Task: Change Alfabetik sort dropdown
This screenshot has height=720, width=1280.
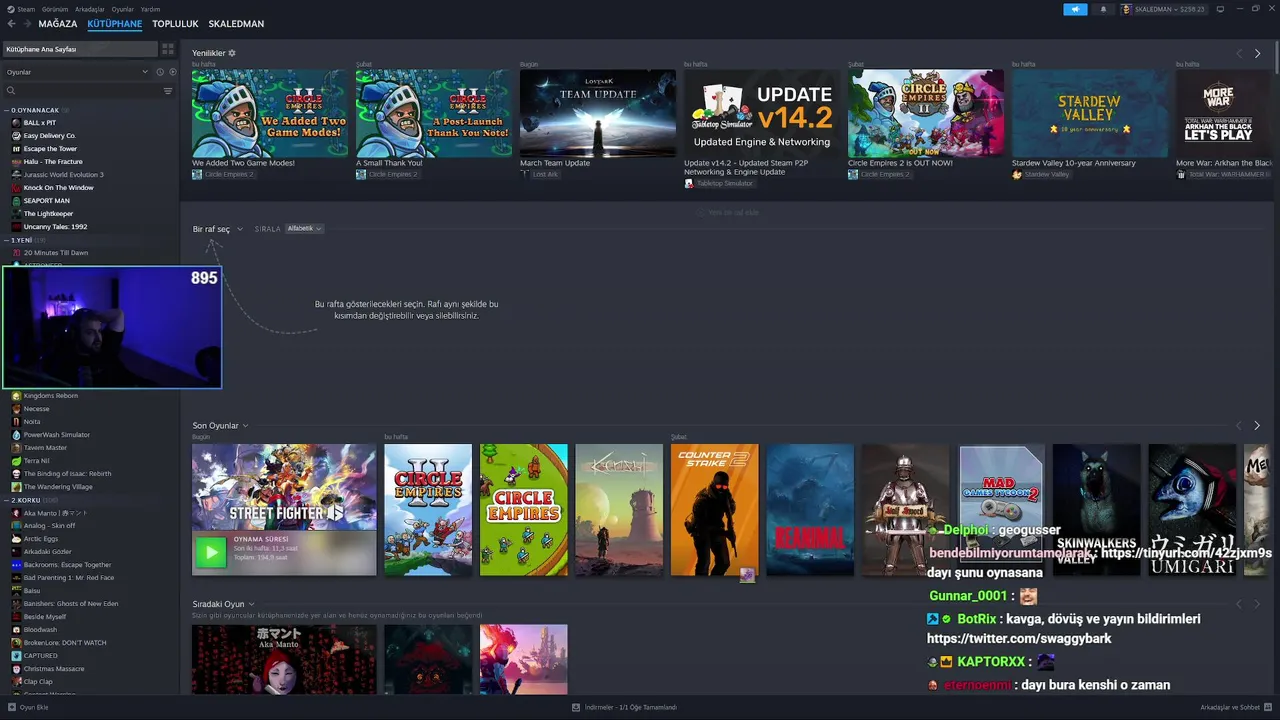Action: 304,229
